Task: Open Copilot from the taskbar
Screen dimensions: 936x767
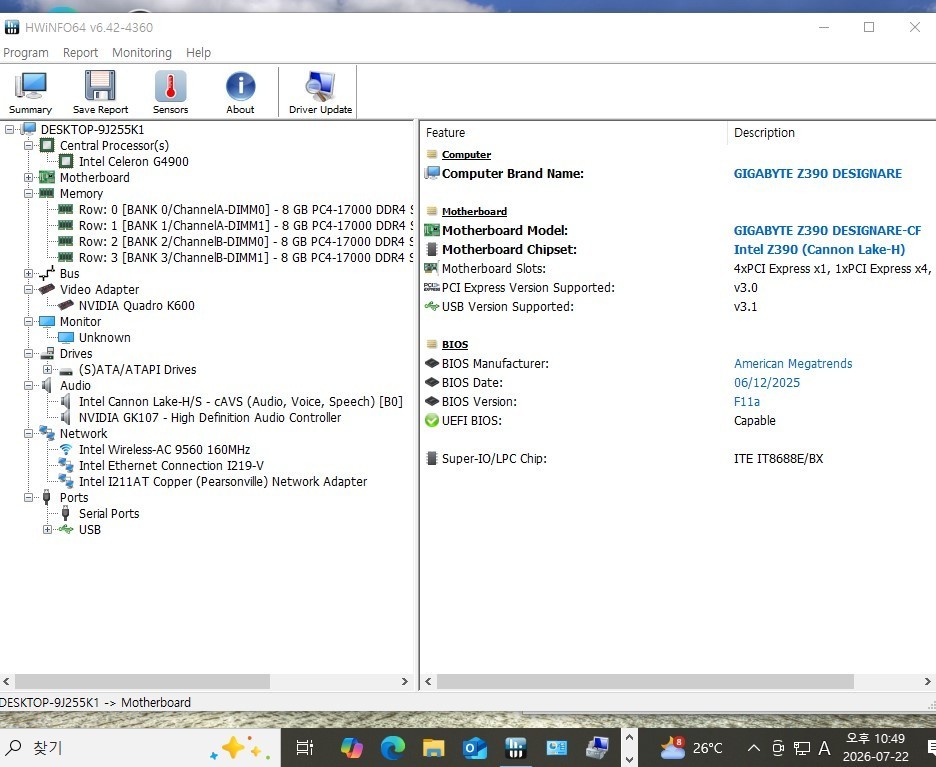Action: coord(352,747)
